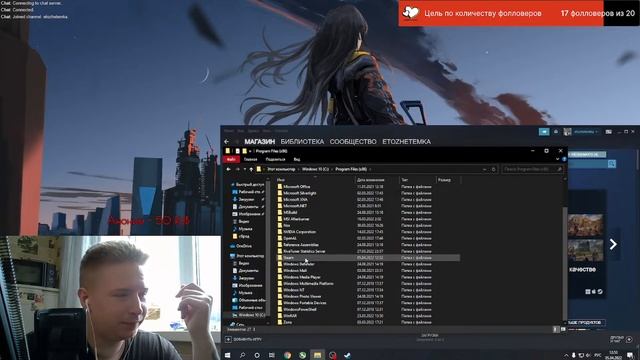Switch to Steam СООБЩЕСТВО tab

pos(353,142)
